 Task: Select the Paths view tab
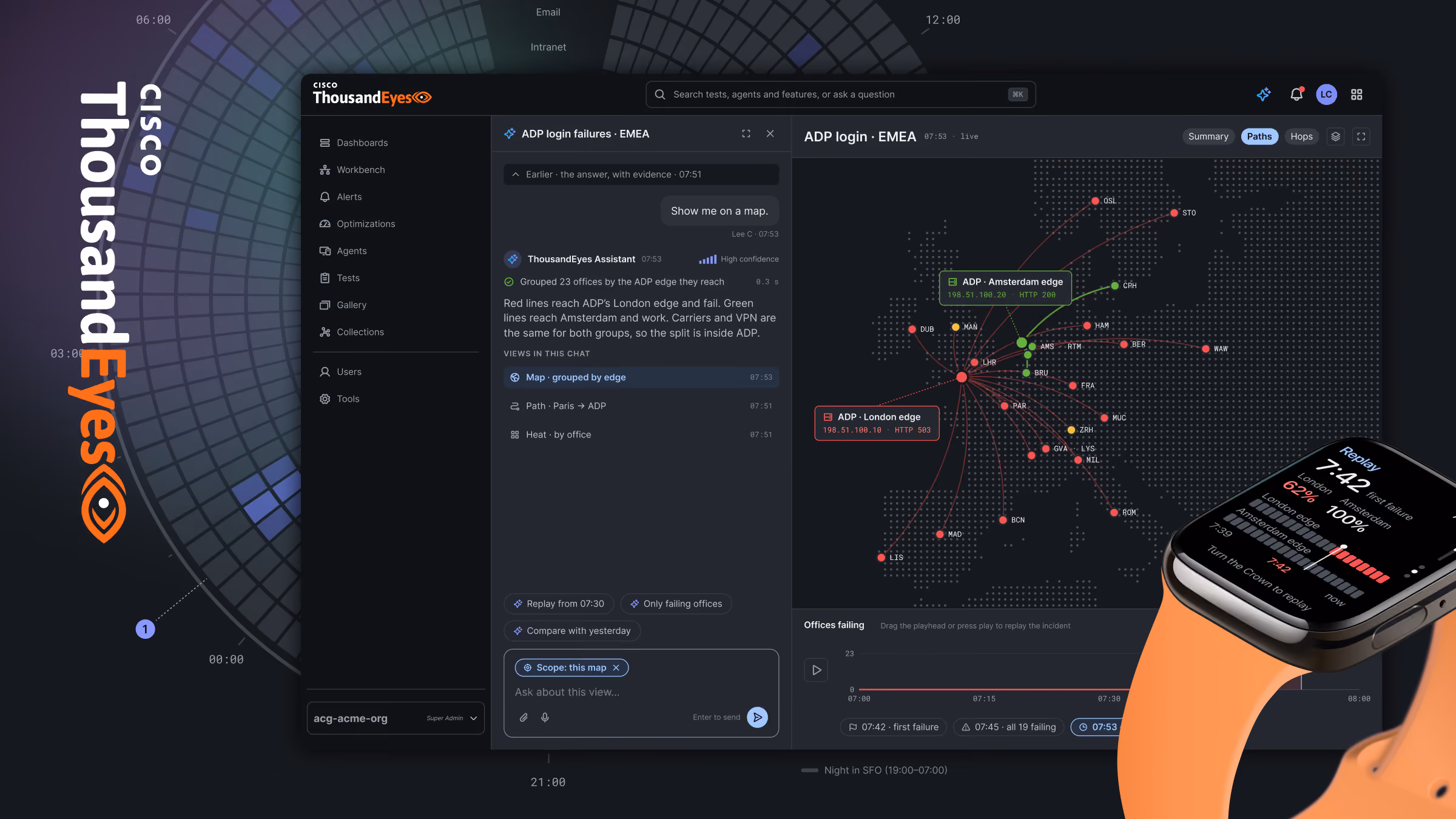coord(1259,136)
